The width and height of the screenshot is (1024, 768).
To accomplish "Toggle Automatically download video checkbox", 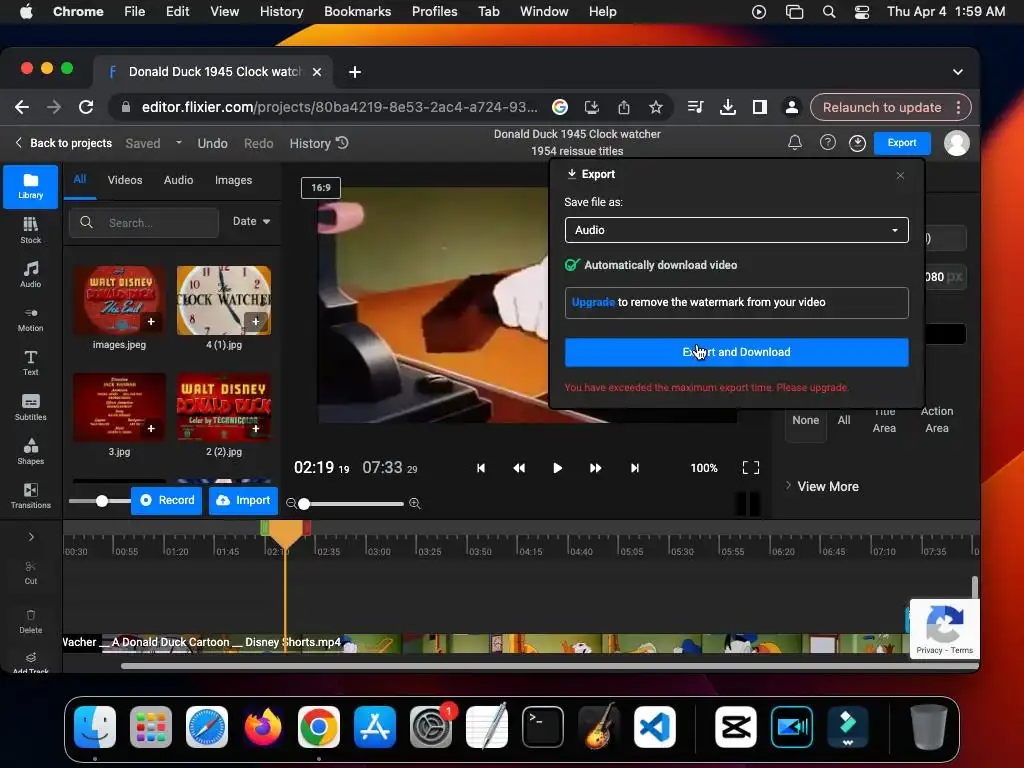I will 571,264.
